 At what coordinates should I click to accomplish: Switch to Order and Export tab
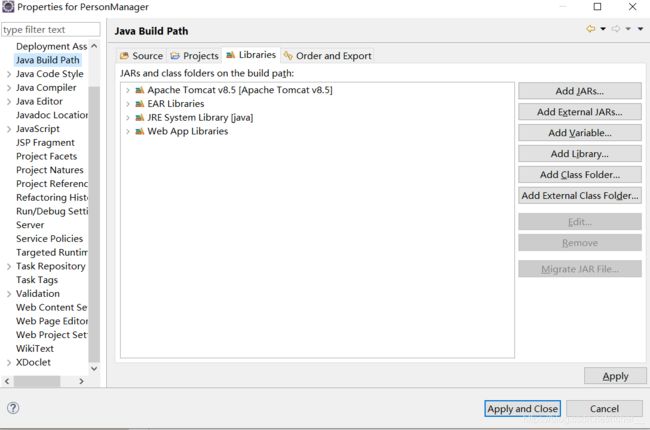point(327,56)
